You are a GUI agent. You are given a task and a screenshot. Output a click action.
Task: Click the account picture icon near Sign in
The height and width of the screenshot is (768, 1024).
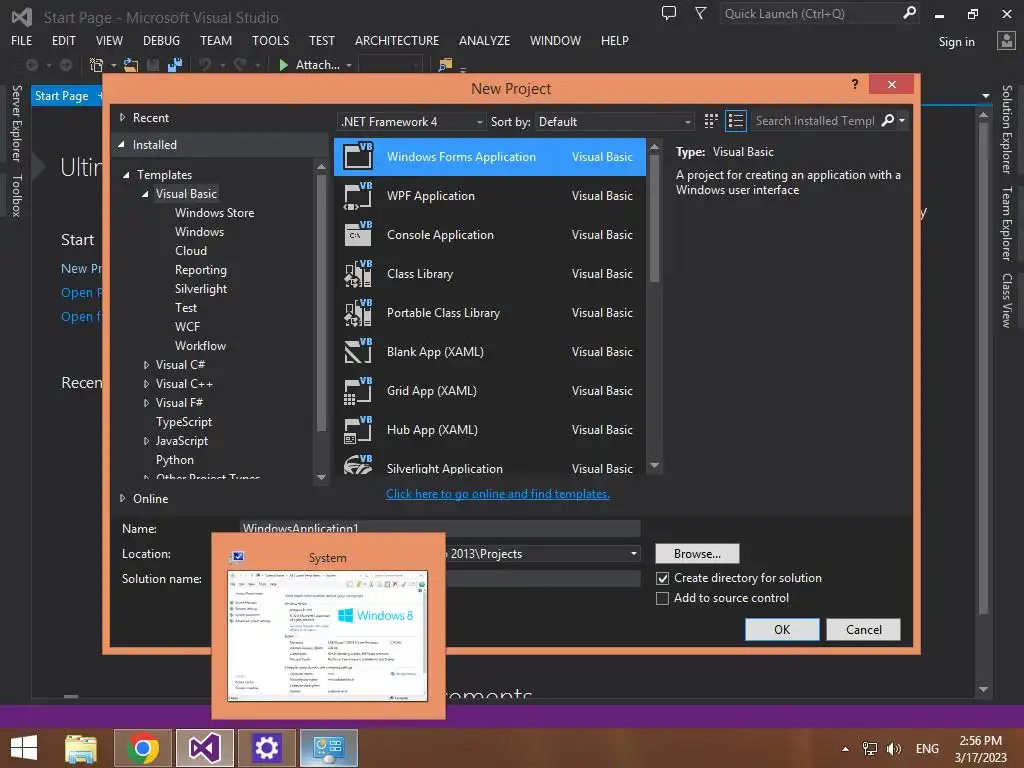coord(1006,40)
